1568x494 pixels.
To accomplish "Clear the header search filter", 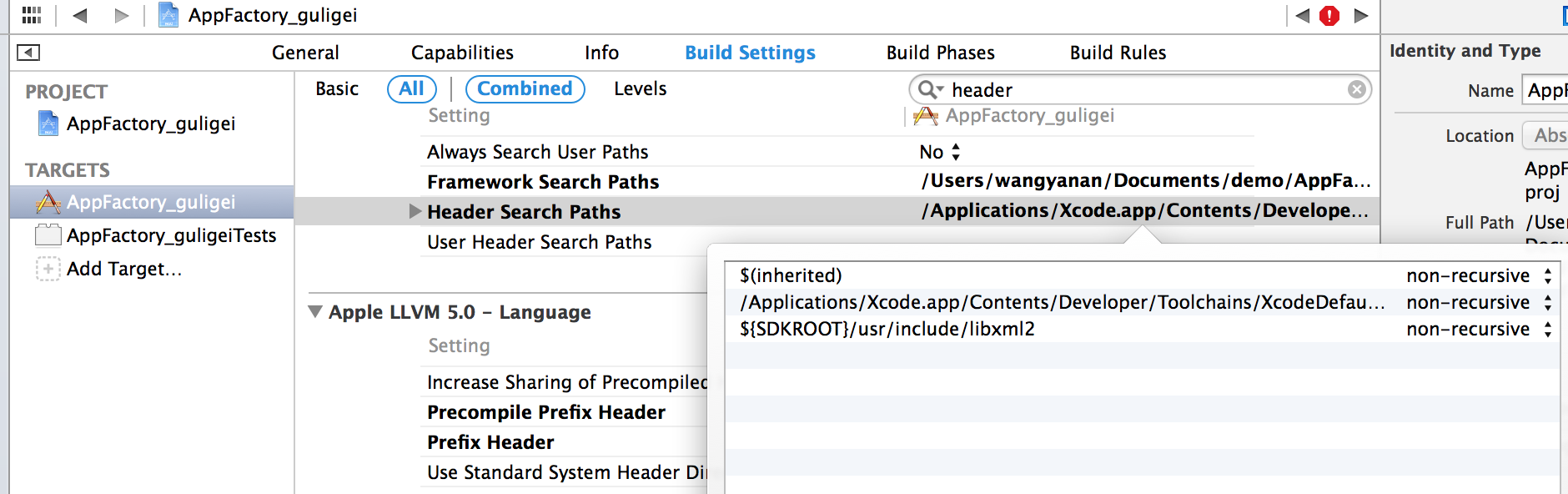I will [1357, 89].
